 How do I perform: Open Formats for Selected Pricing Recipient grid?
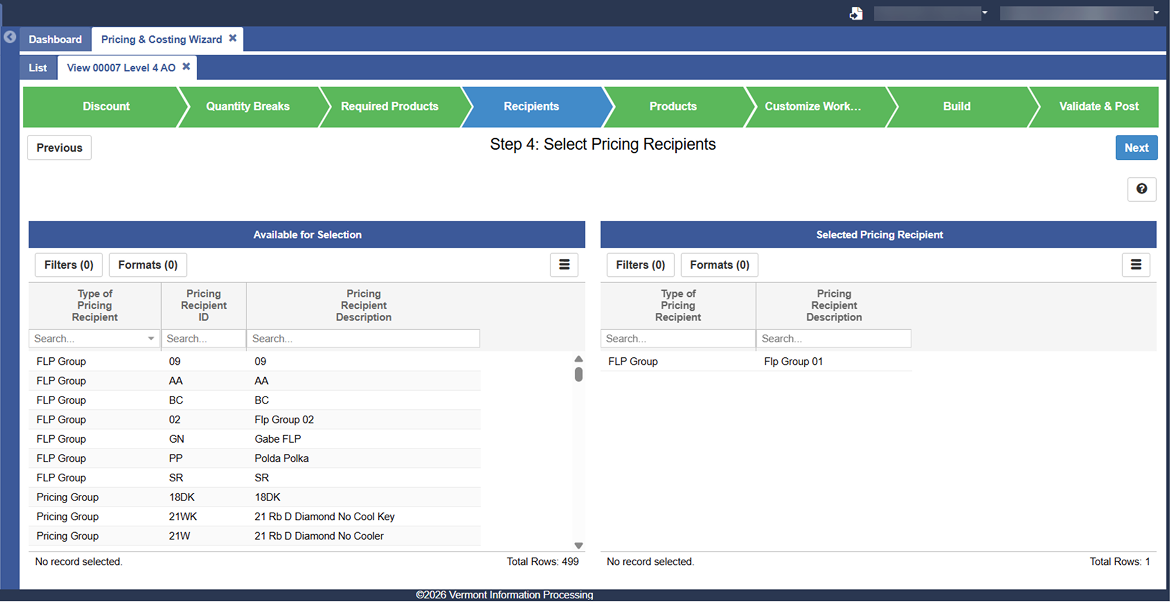tap(719, 264)
